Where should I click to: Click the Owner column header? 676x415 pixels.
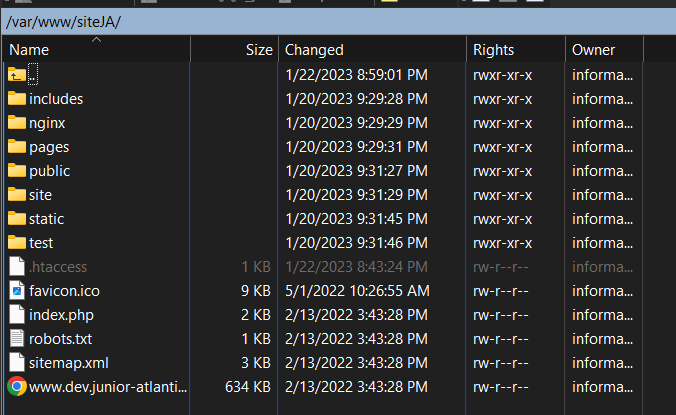[x=593, y=50]
